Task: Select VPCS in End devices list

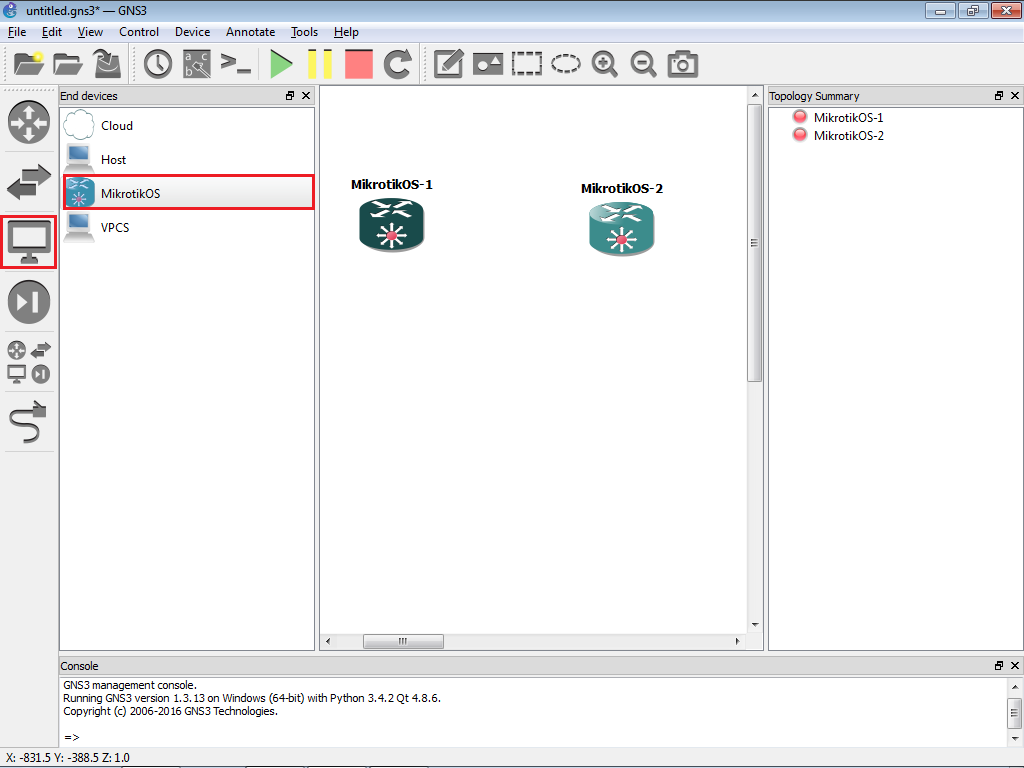Action: click(x=188, y=227)
